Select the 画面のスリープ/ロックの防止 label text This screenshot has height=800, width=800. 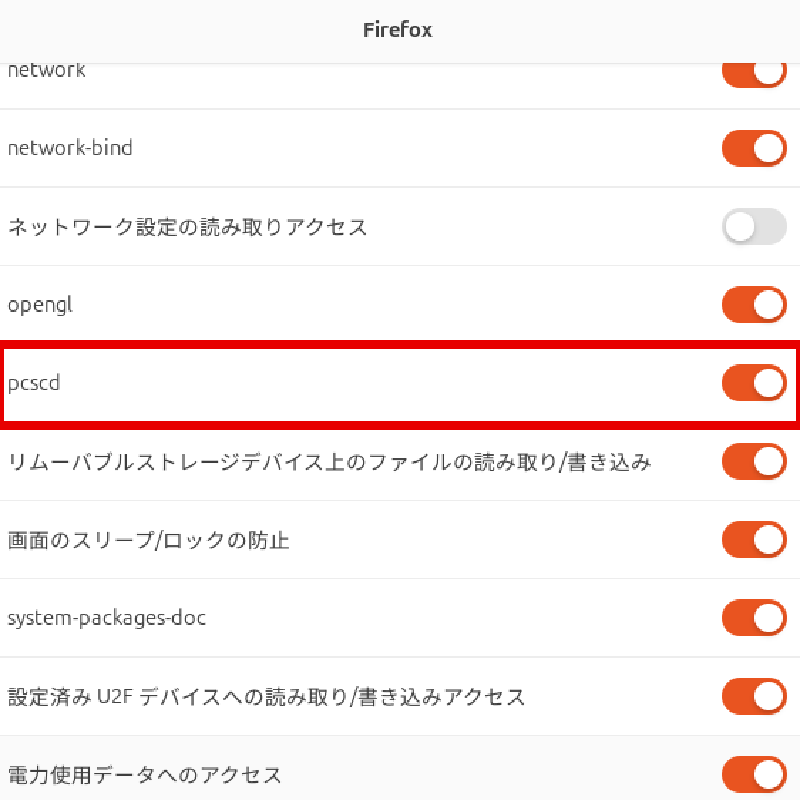(148, 541)
